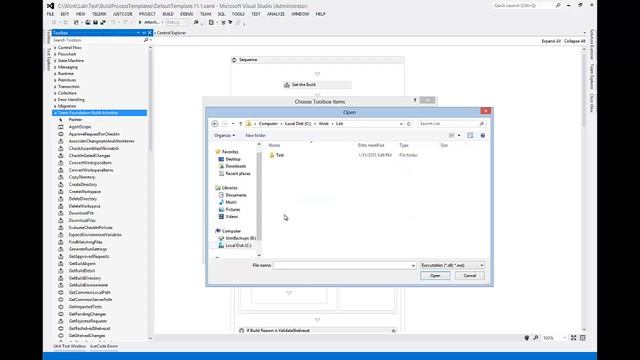Viewport: 640px width, 360px height.
Task: Click Collapse All in the designer
Action: [x=575, y=41]
